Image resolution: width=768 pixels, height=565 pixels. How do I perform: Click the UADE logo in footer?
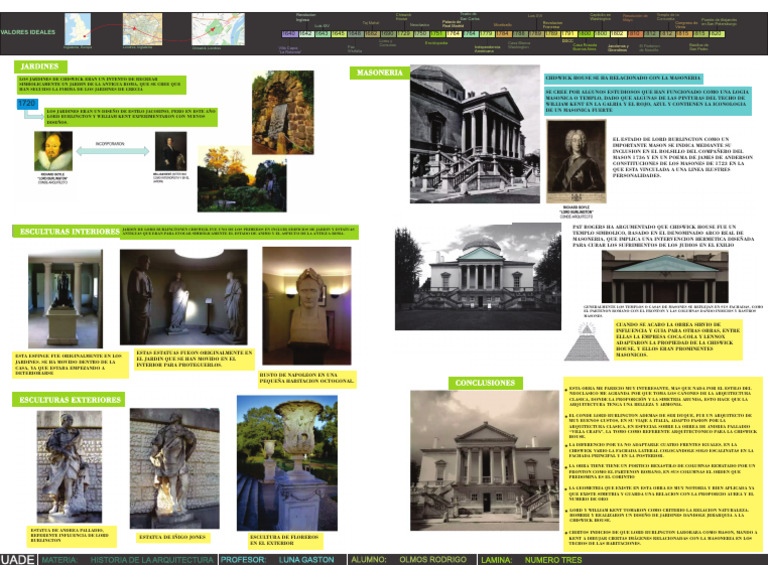tap(18, 559)
